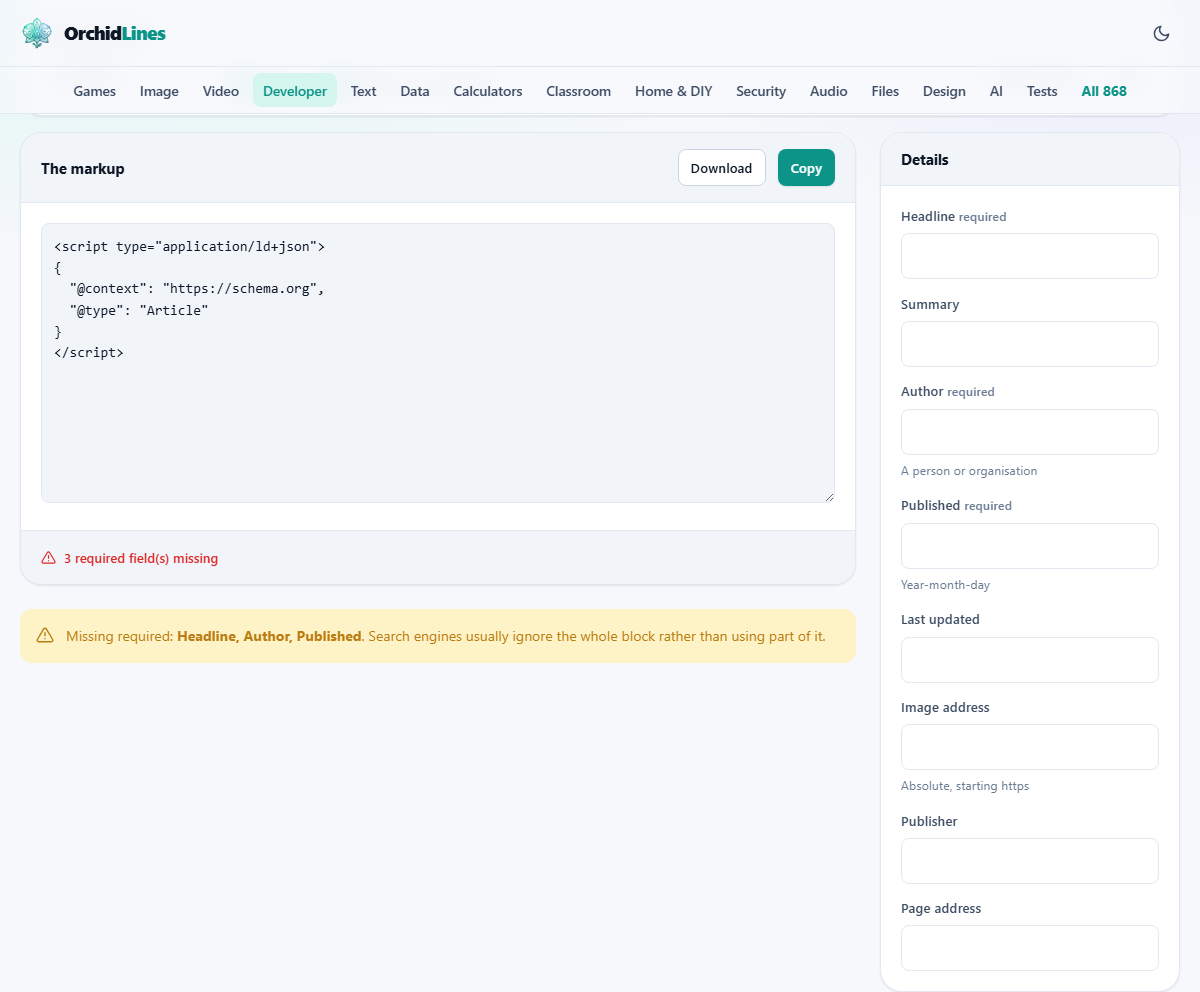Open the Games category tab
Image resolution: width=1200 pixels, height=992 pixels.
[95, 91]
